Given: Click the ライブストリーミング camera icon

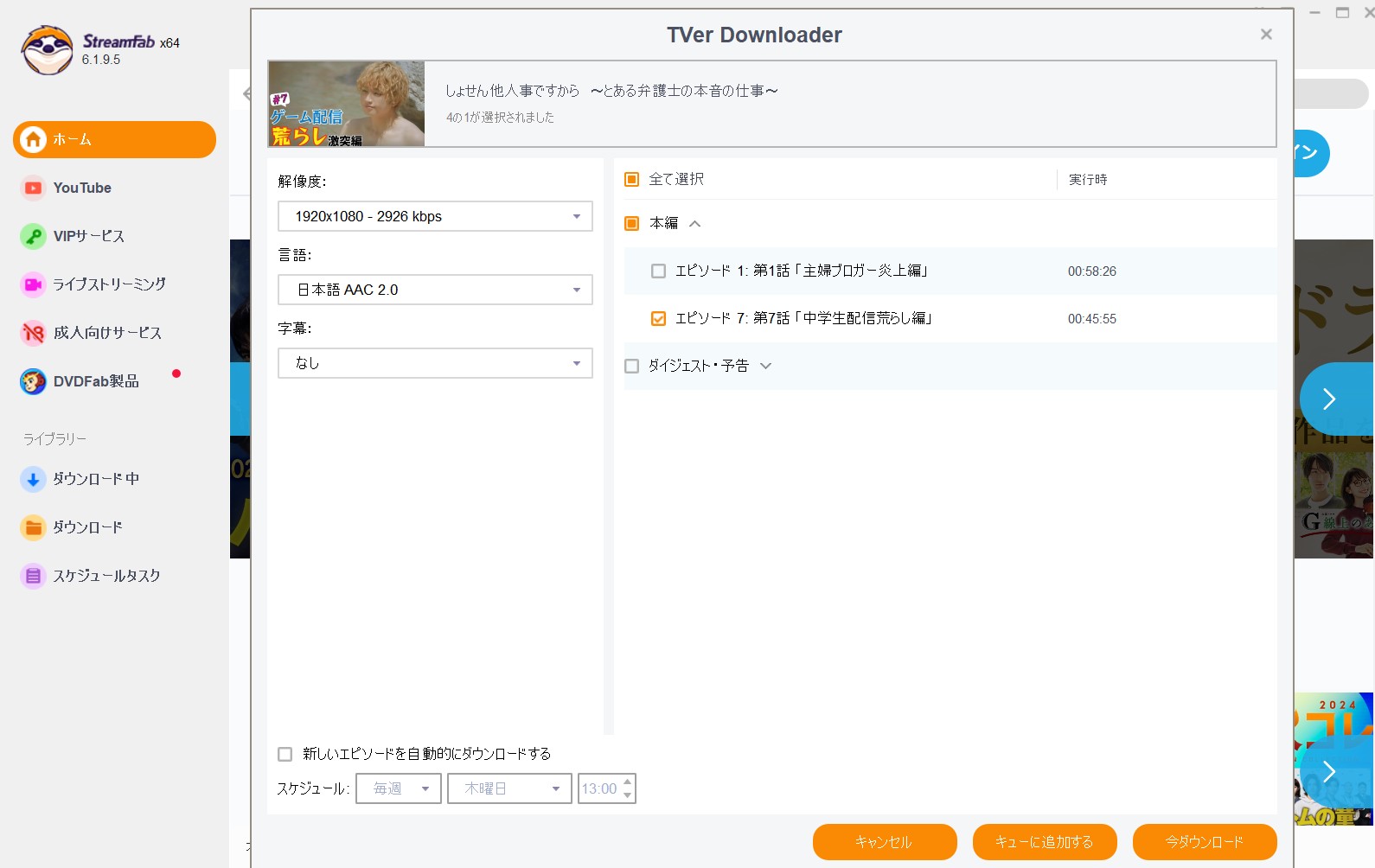Looking at the screenshot, I should [x=33, y=284].
